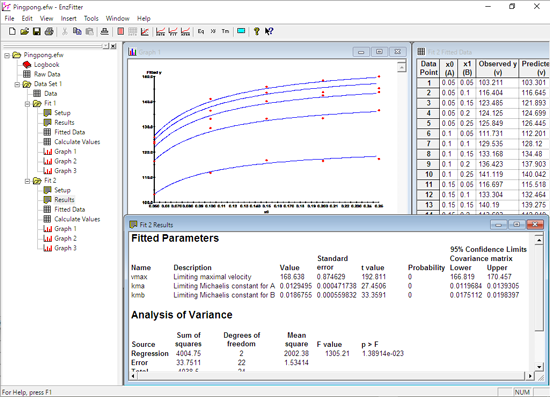Click the cyan rectangle toolbar icon

coord(241,31)
